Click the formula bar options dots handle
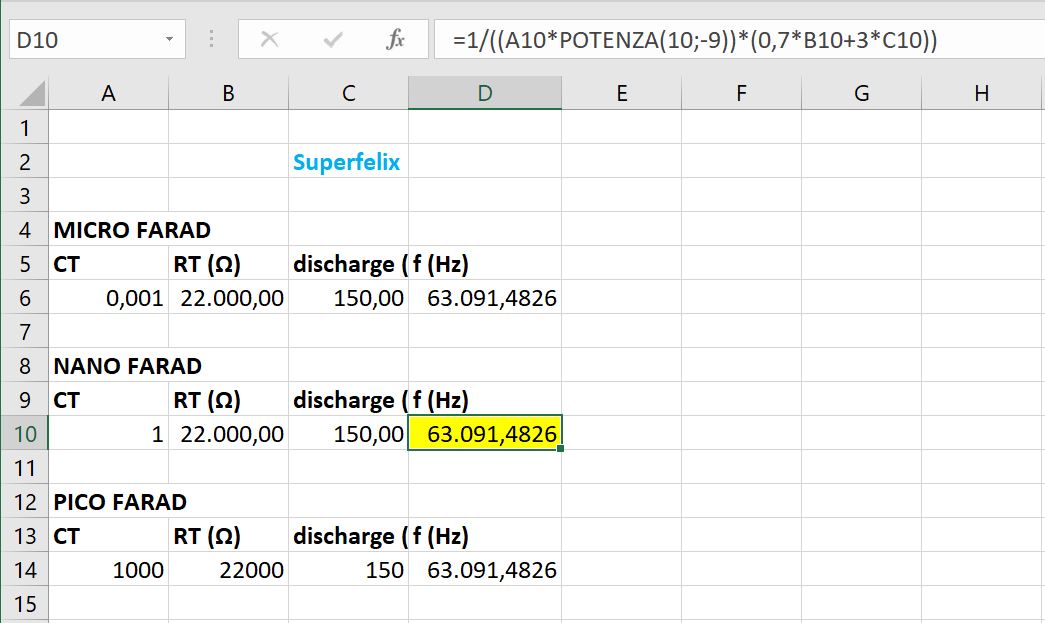1045x623 pixels. (212, 40)
